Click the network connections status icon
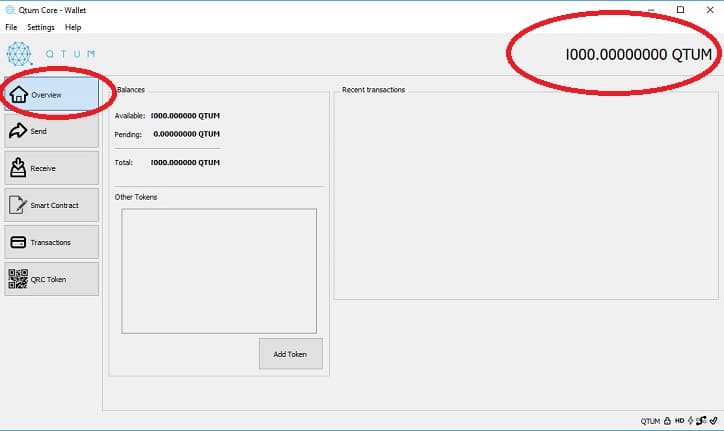Screen dimensions: 724x431 click(x=701, y=421)
